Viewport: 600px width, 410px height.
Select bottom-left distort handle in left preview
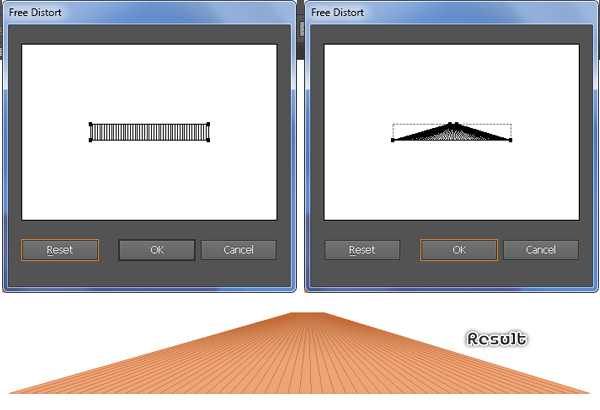point(91,140)
